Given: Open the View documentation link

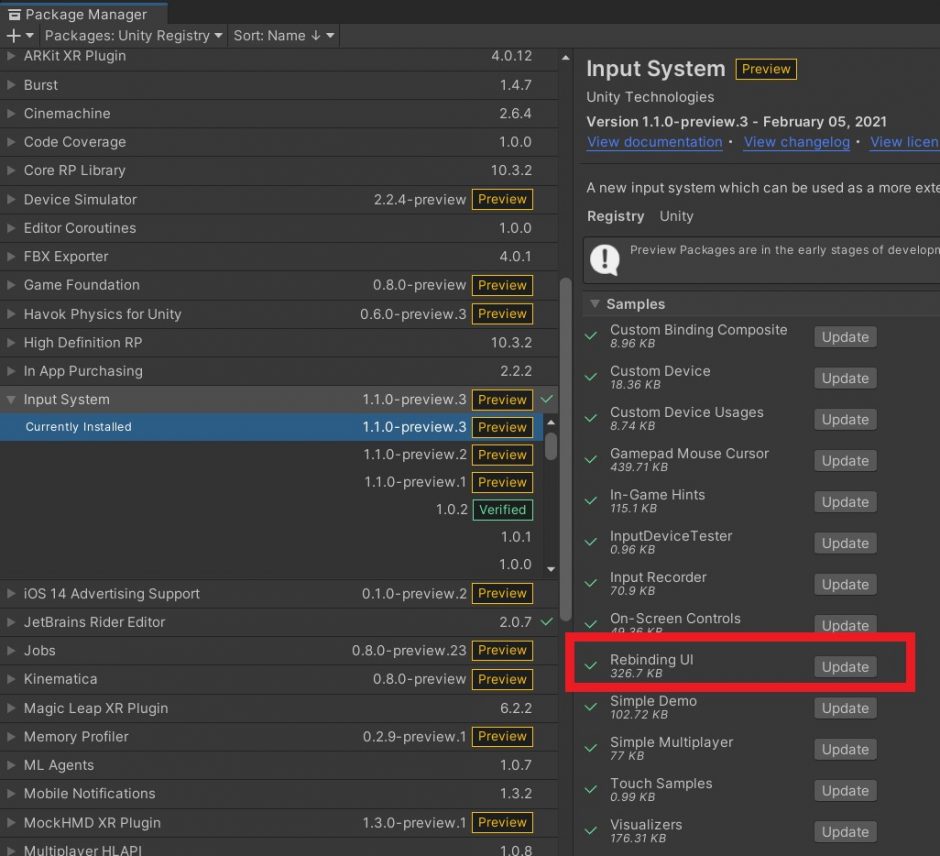Looking at the screenshot, I should pos(654,142).
